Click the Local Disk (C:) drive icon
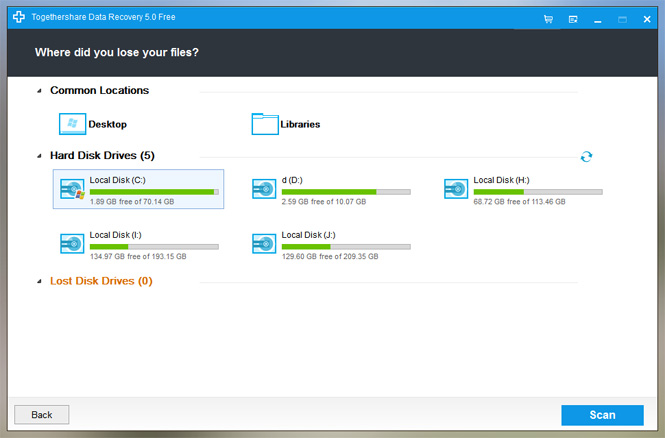The image size is (665, 438). tap(72, 189)
